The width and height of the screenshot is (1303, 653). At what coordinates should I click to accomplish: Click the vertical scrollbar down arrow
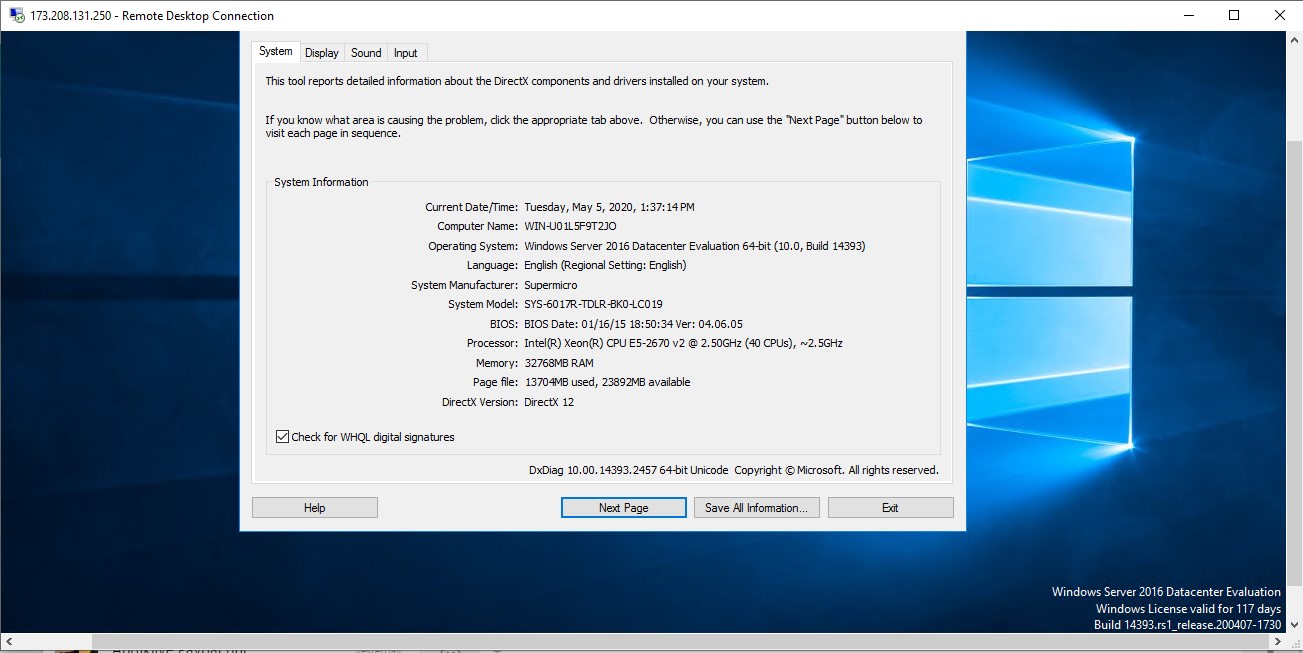click(x=1294, y=625)
